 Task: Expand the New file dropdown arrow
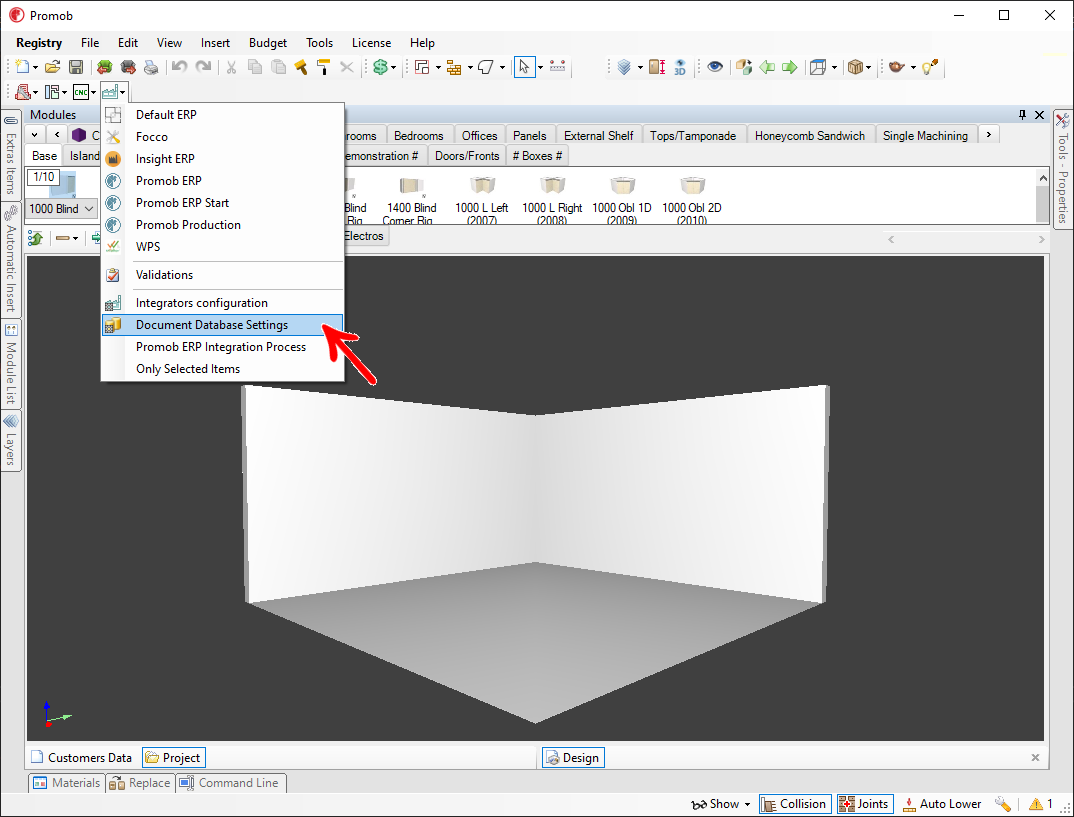pos(35,67)
